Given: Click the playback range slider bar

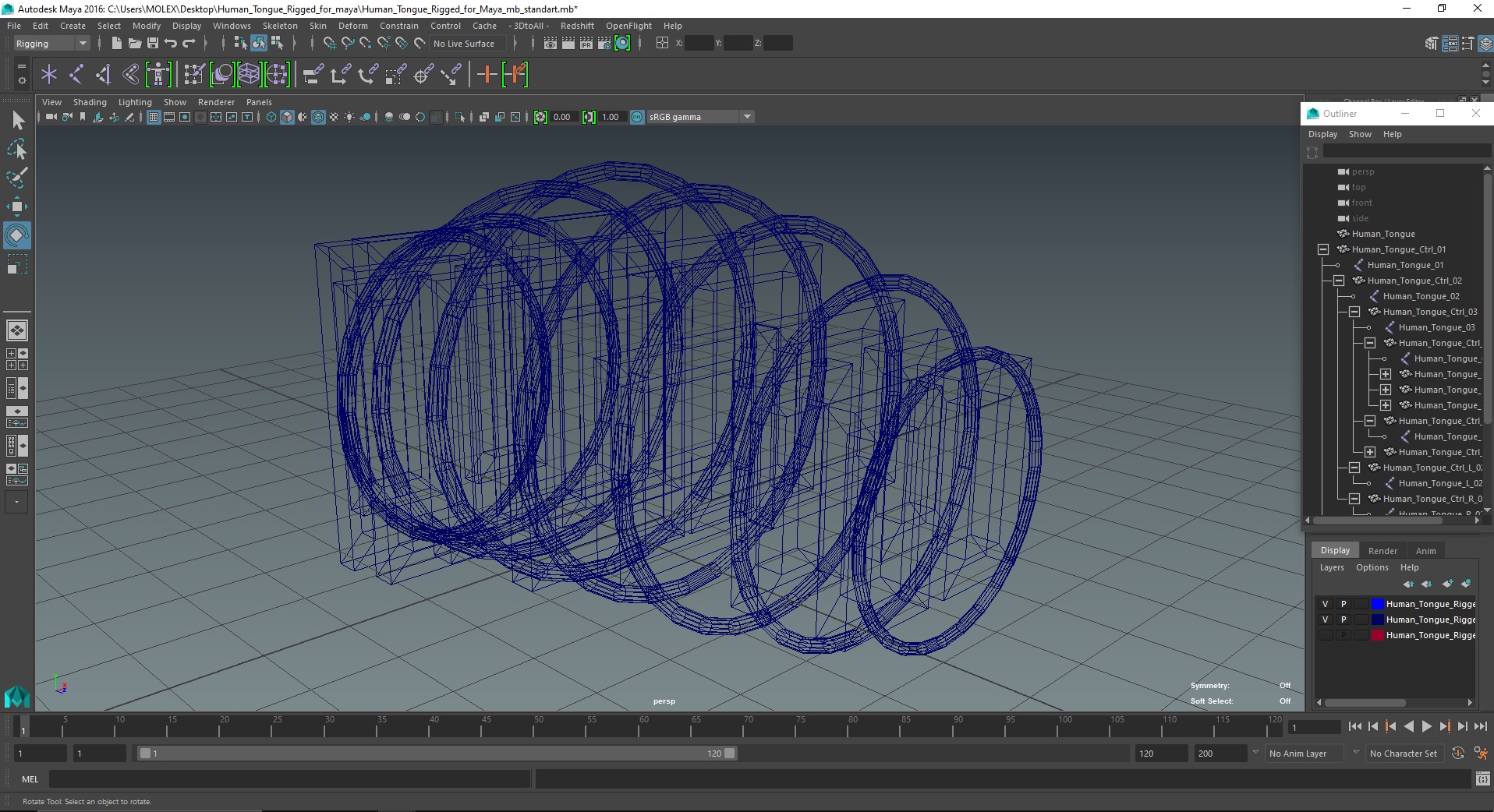Looking at the screenshot, I should click(x=437, y=754).
